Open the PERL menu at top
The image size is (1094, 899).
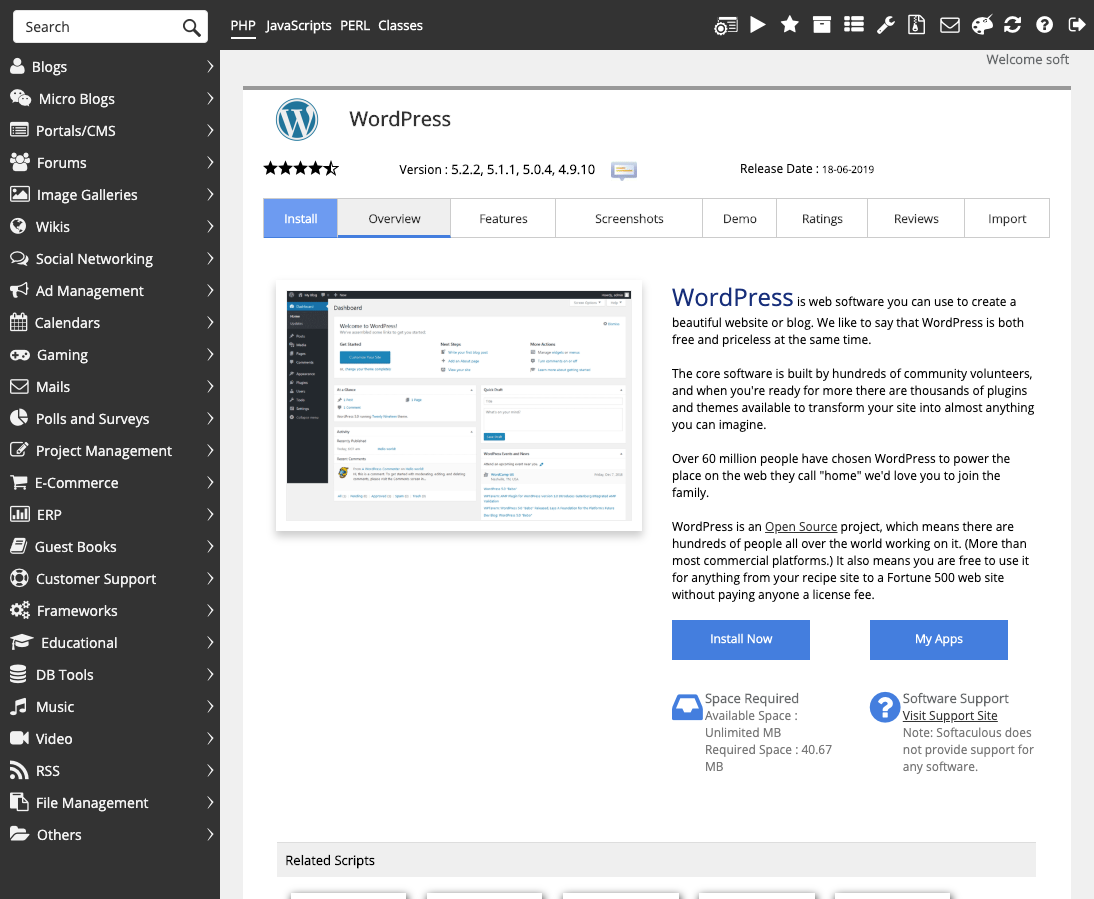[355, 26]
